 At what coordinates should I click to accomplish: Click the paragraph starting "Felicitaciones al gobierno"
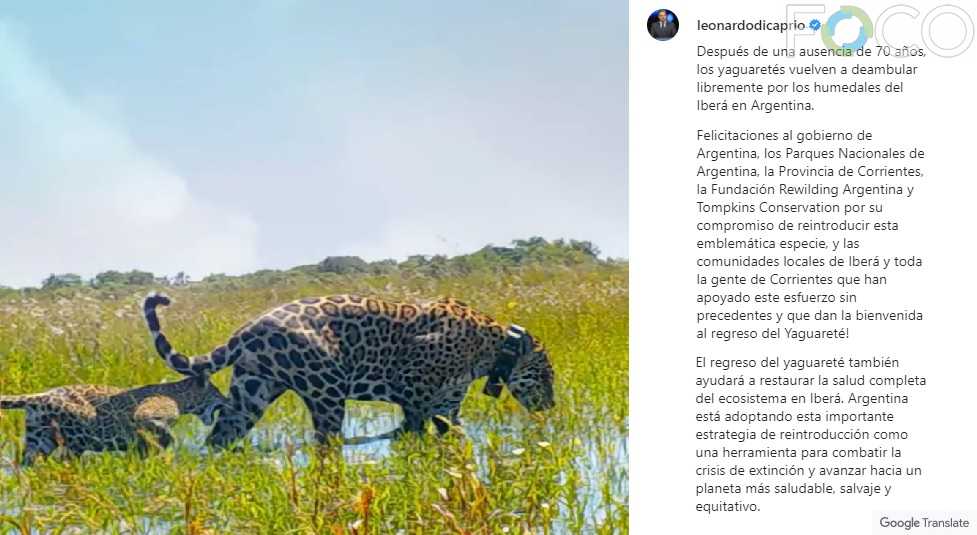[810, 234]
